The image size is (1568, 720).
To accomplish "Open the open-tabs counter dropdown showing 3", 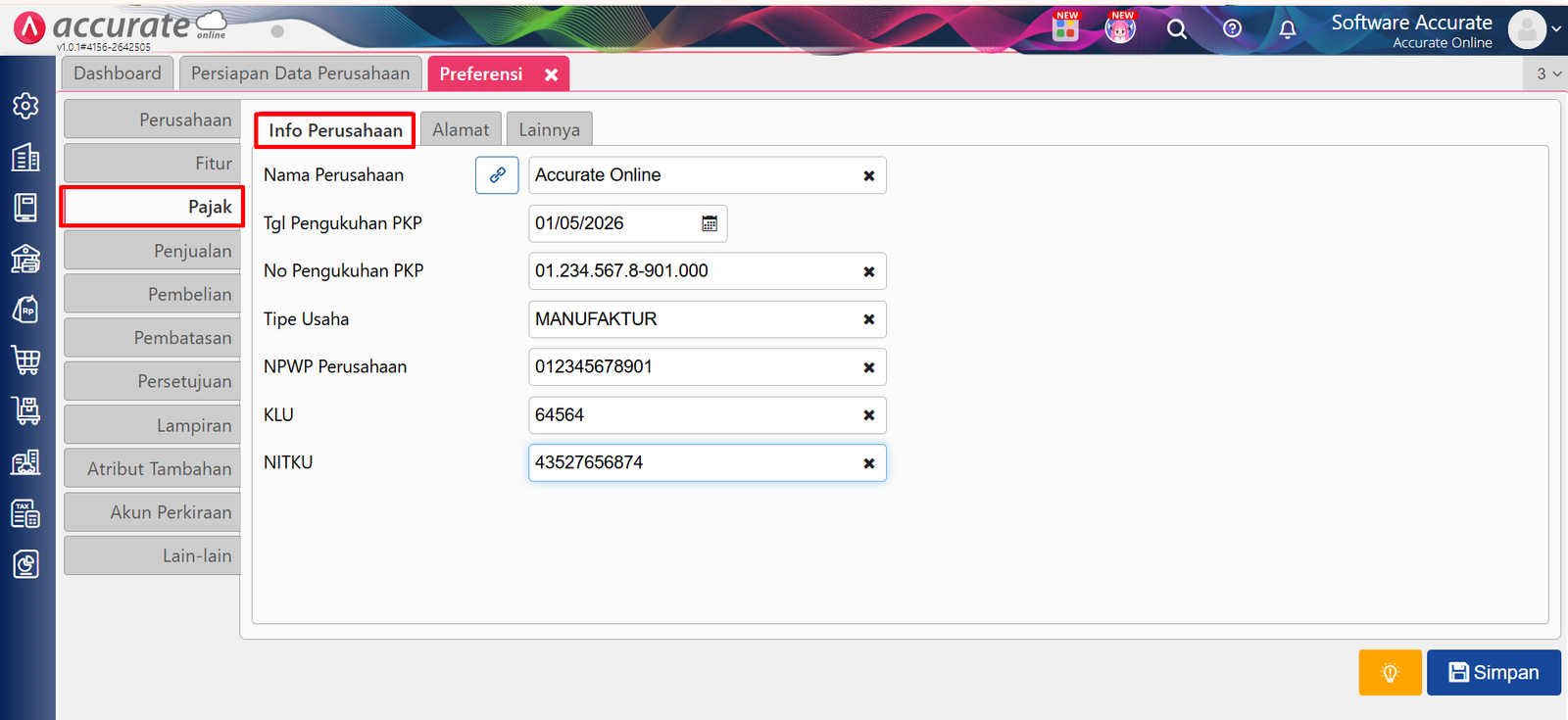I will 1547,73.
